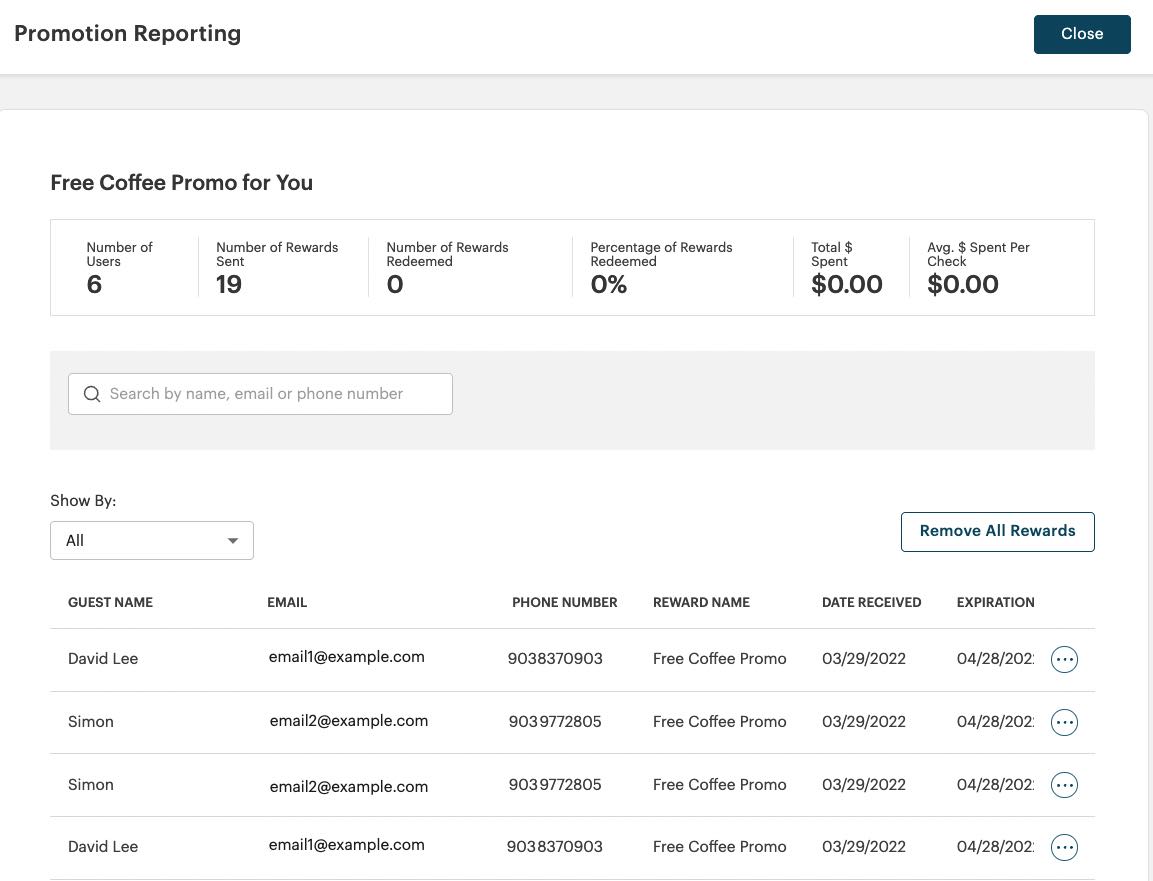Click the Reward Name column header

[x=702, y=602]
